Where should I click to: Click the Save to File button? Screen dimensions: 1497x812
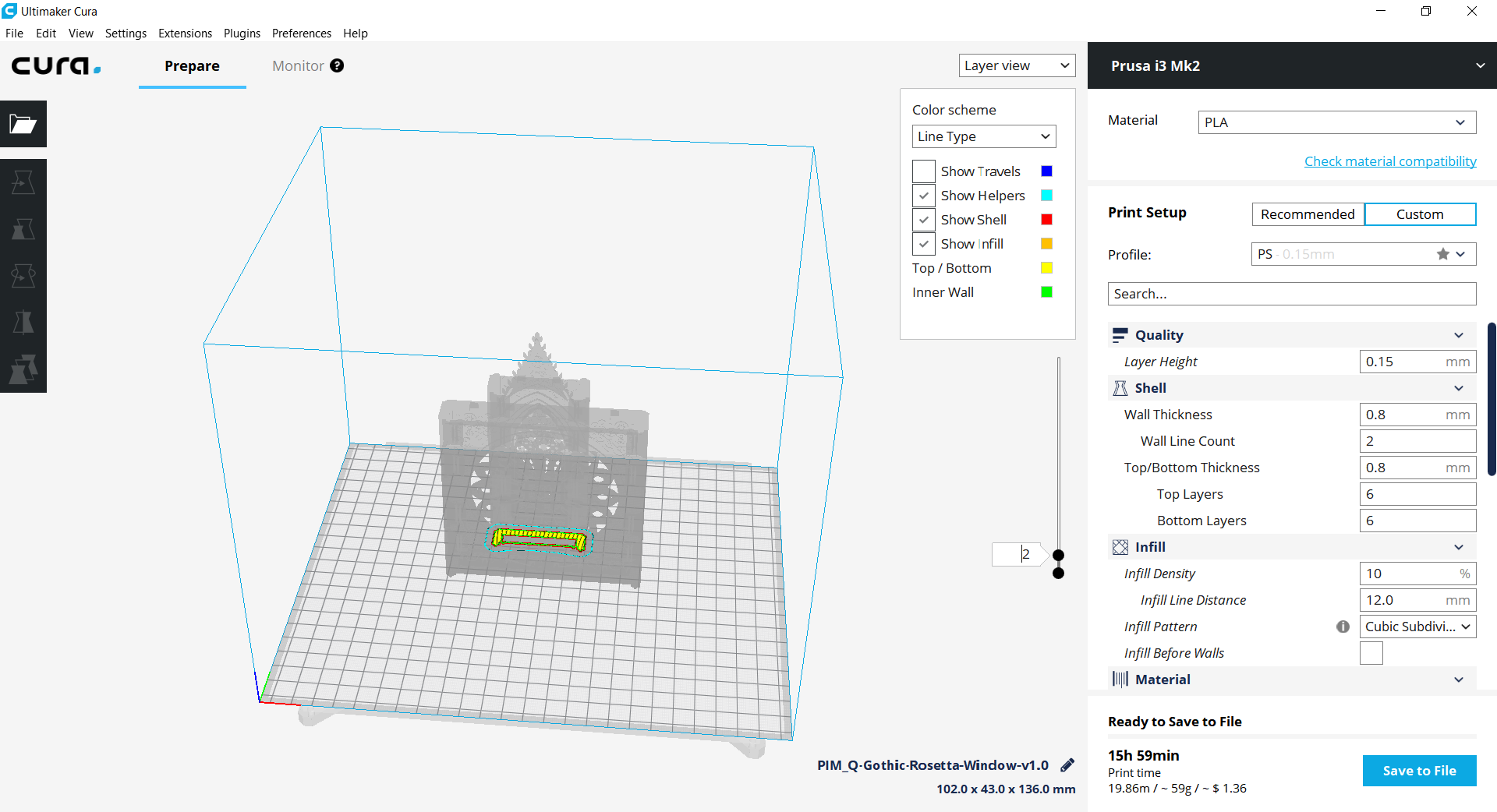[x=1419, y=770]
